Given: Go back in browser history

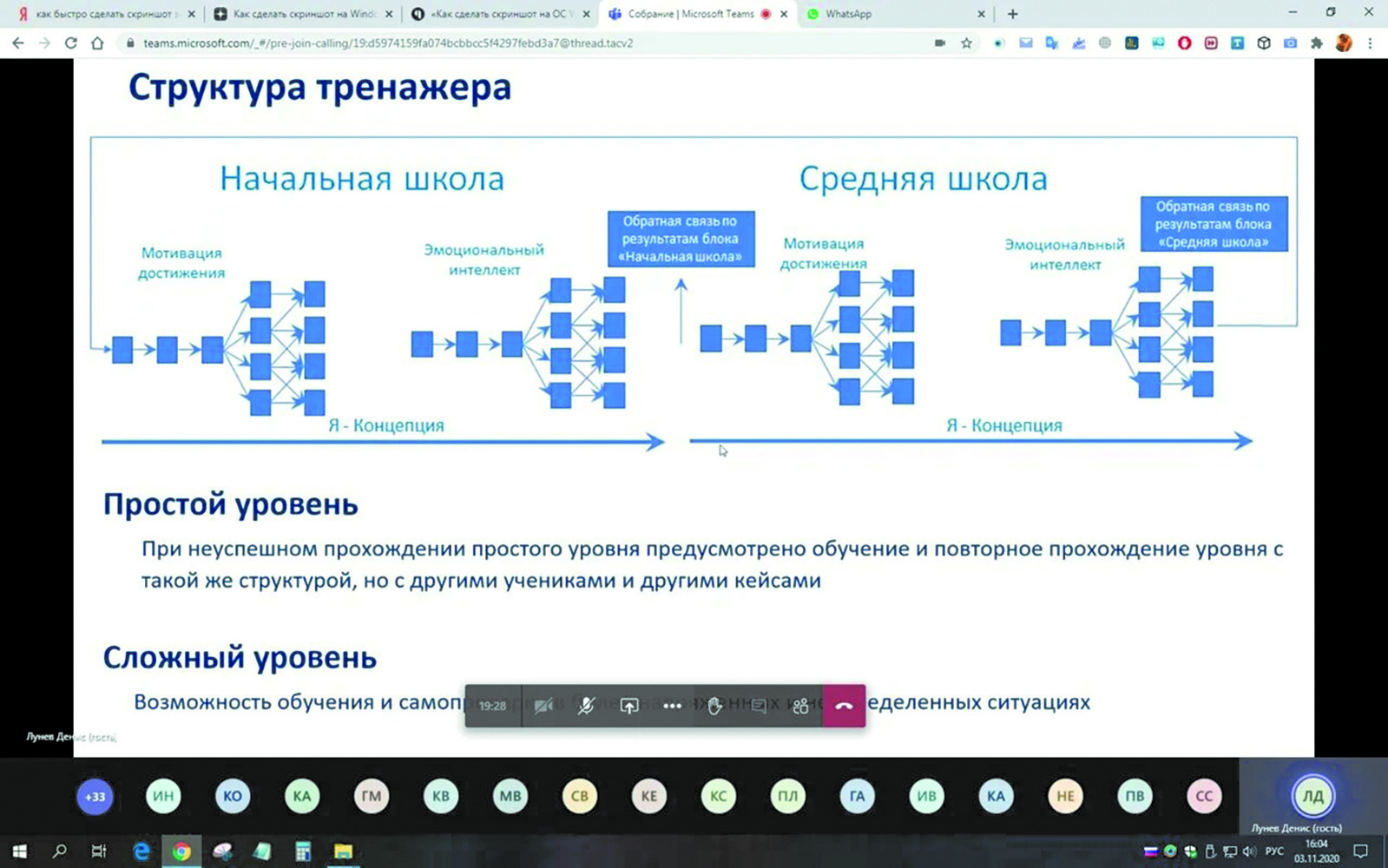Looking at the screenshot, I should pyautogui.click(x=18, y=43).
